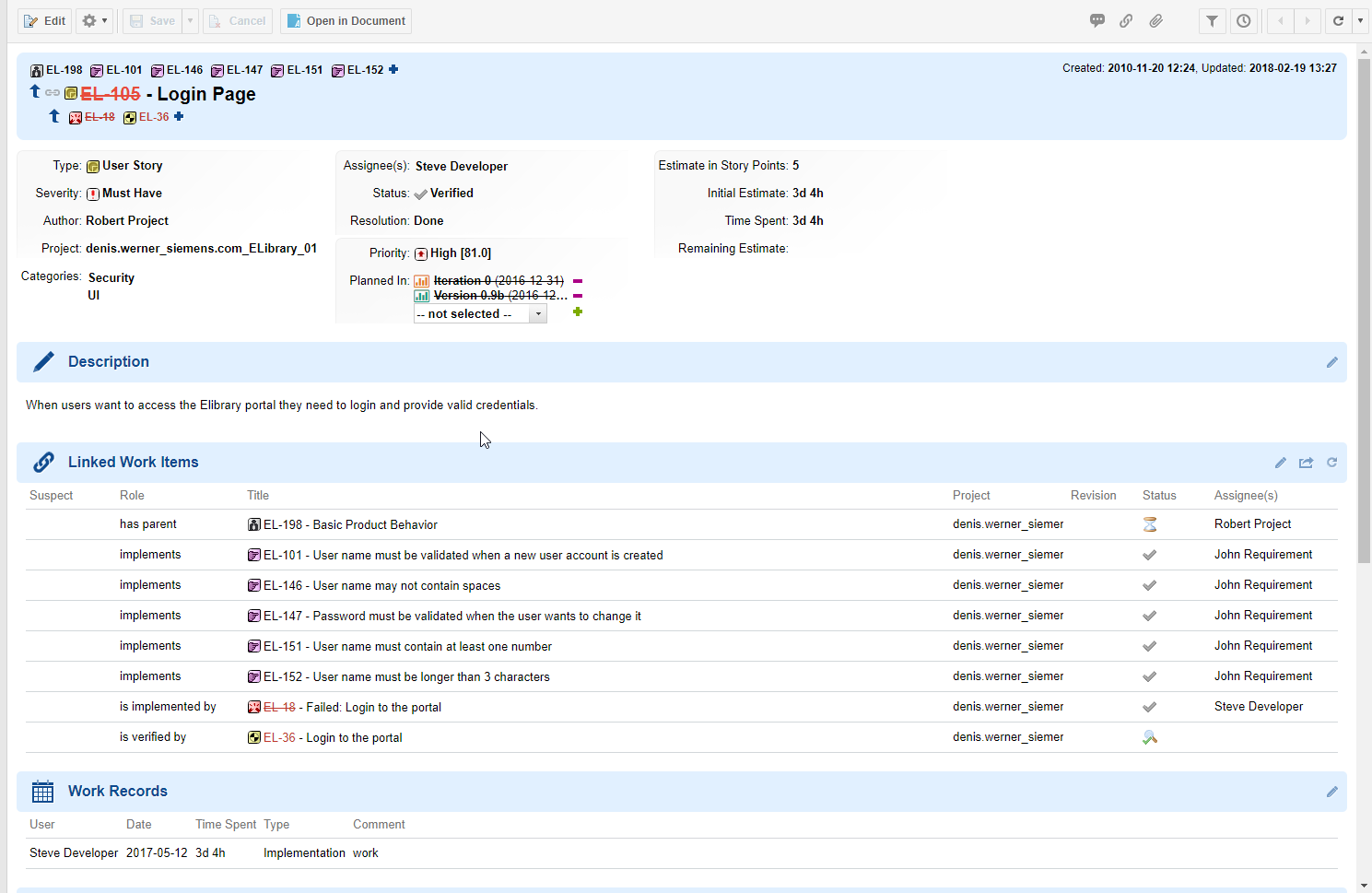Click the Edit button
Screen dimensions: 1372x893
pos(45,20)
